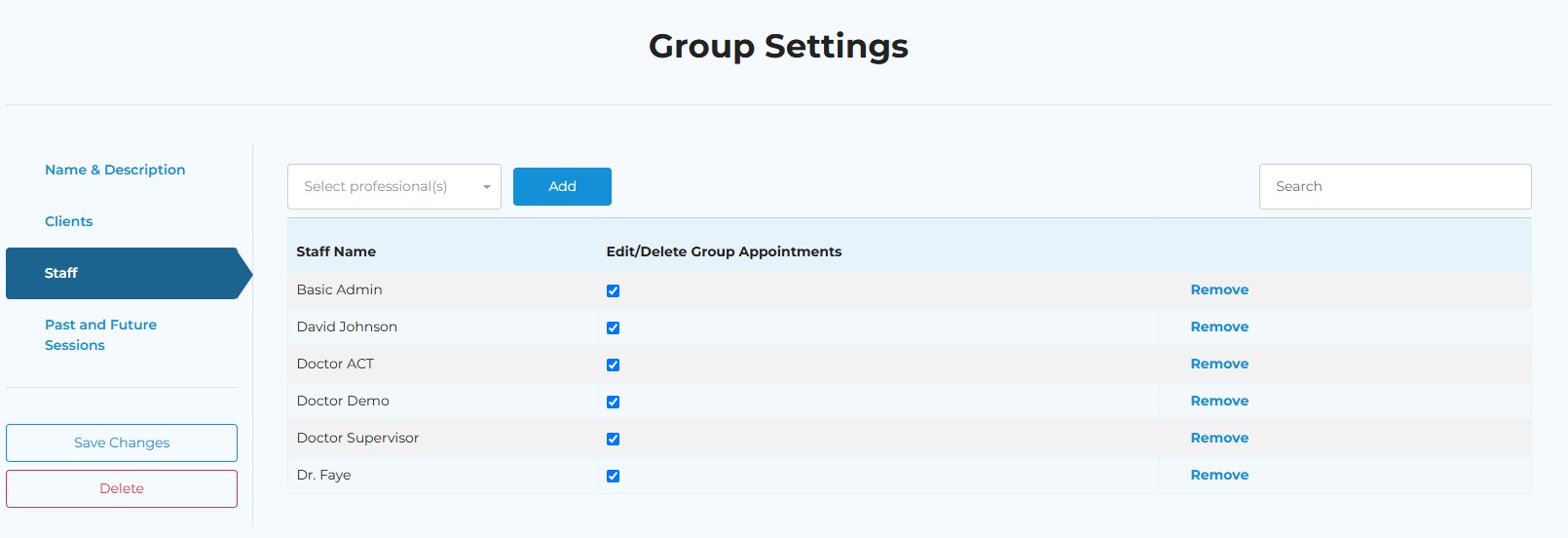Toggle David Johnson's group appointments checkbox
The width and height of the screenshot is (1568, 538).
613,327
